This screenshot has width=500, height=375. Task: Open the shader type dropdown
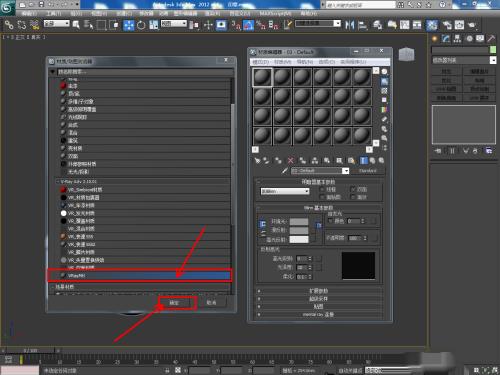tap(285, 191)
